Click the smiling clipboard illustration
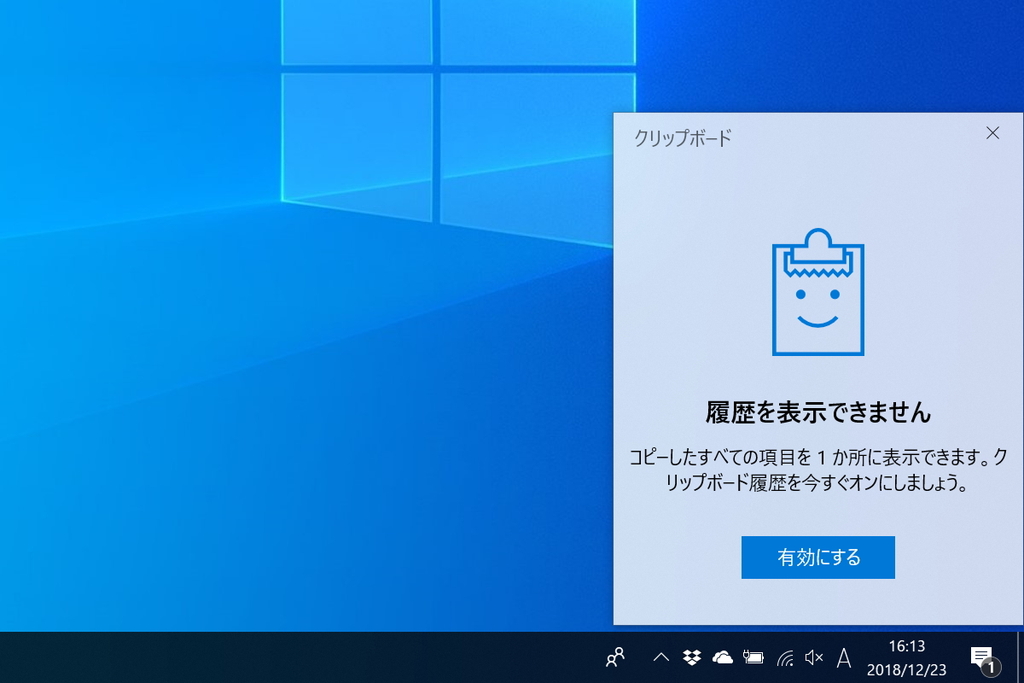The height and width of the screenshot is (683, 1024). pyautogui.click(x=818, y=296)
